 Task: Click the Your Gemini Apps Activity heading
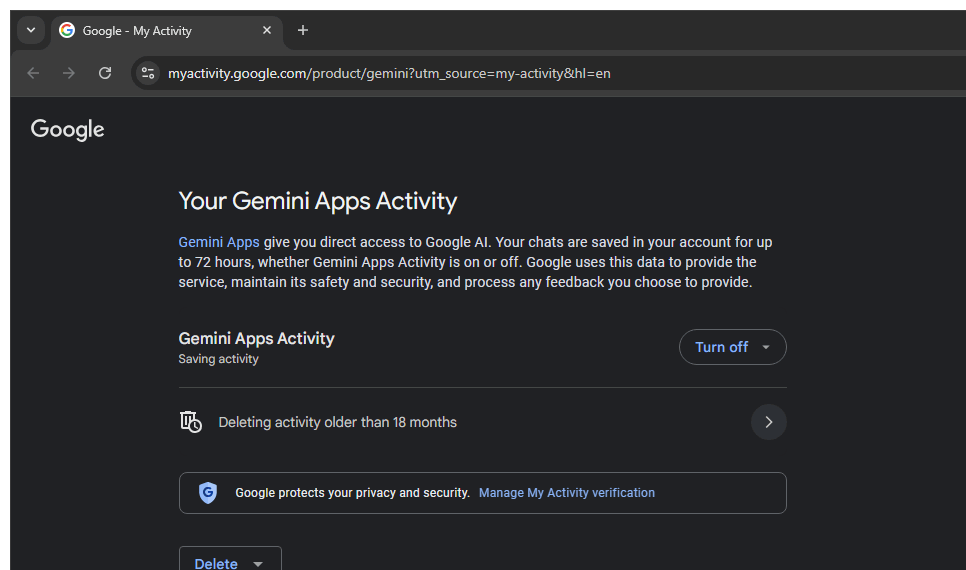318,202
